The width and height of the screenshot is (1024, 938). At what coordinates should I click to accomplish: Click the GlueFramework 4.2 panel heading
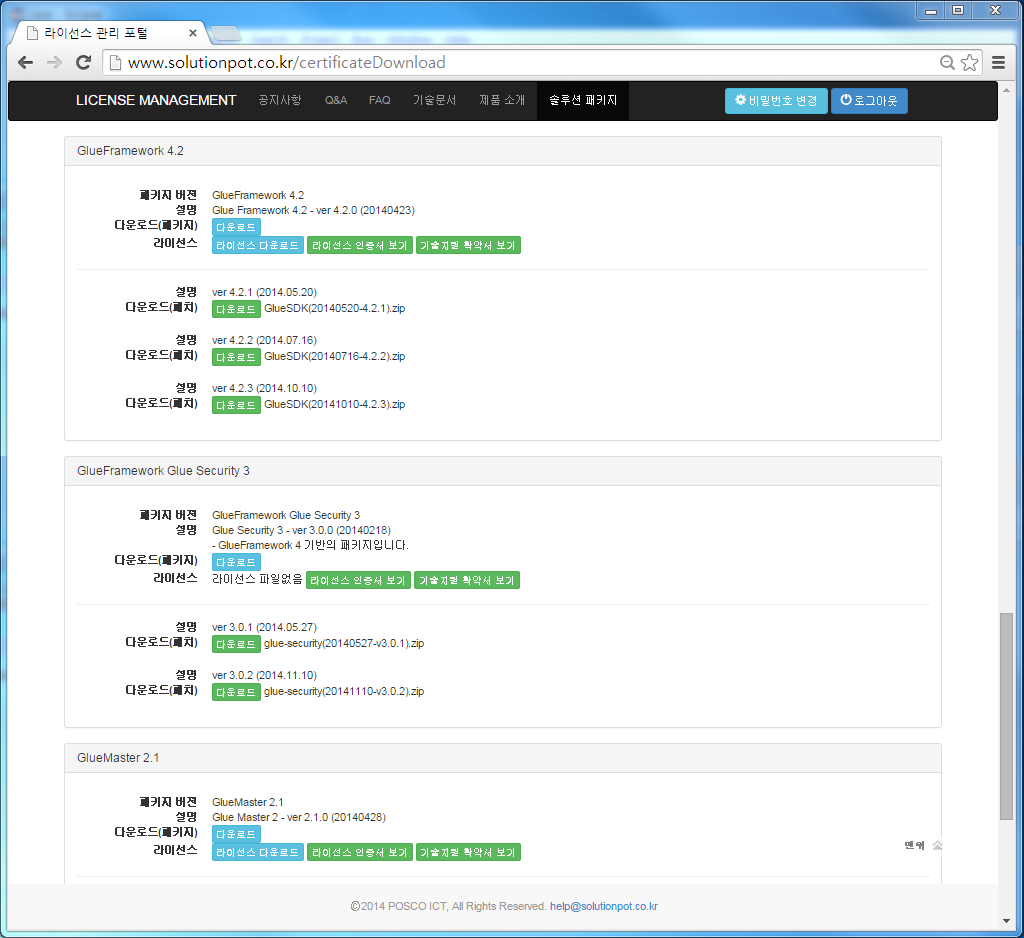503,151
